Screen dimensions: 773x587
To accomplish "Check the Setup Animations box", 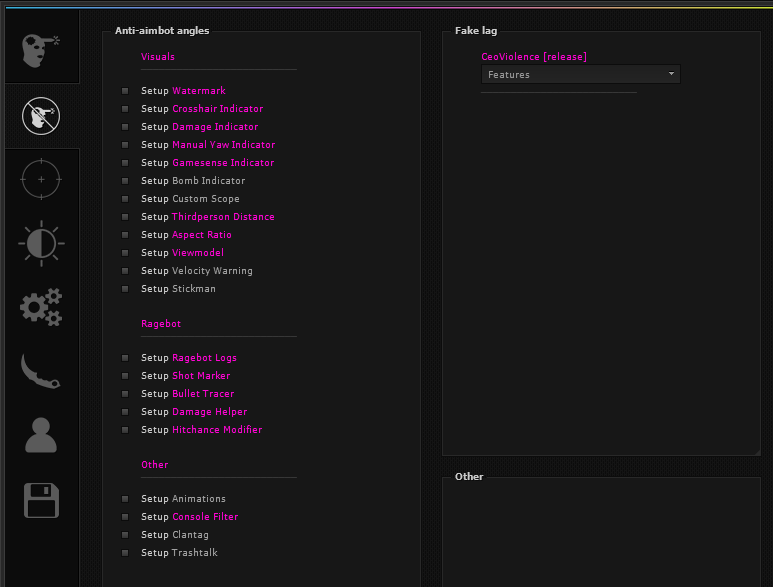I will (125, 499).
